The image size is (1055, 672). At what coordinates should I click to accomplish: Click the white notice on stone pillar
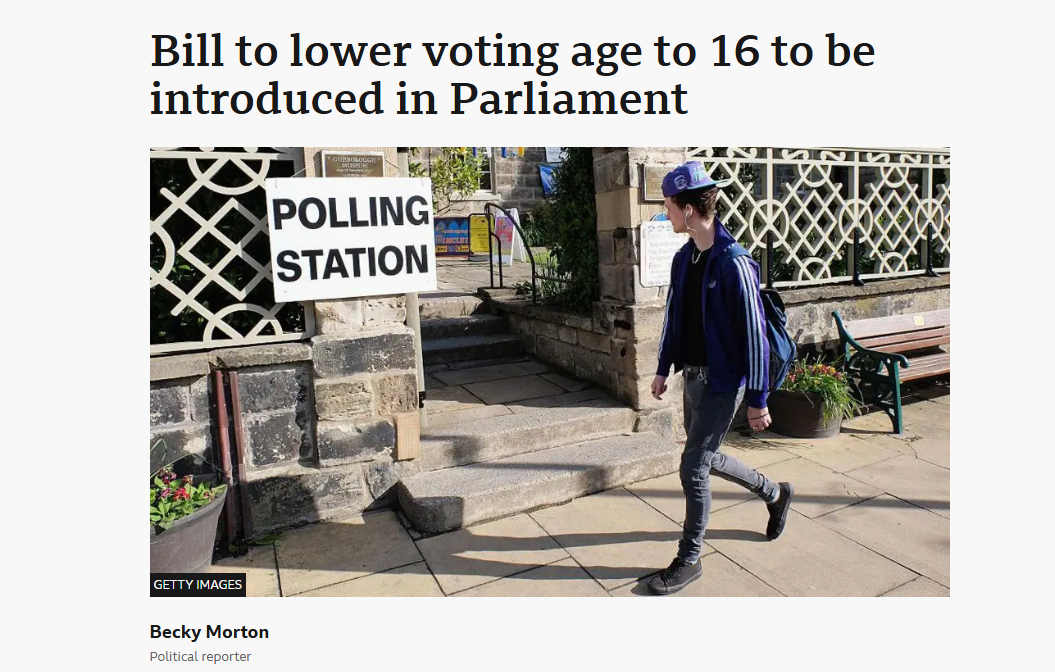(x=660, y=252)
